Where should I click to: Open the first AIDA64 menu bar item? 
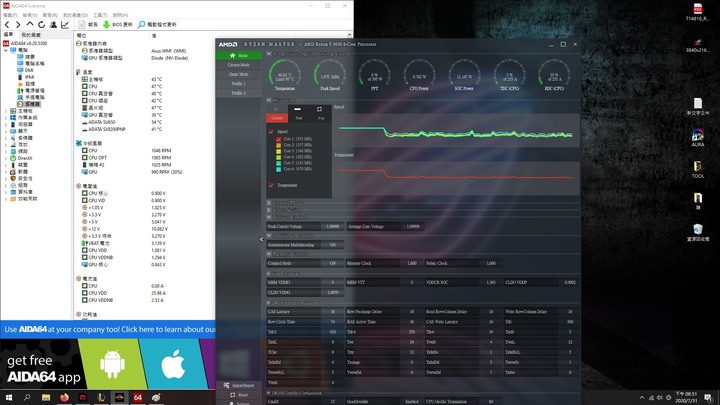pyautogui.click(x=10, y=15)
